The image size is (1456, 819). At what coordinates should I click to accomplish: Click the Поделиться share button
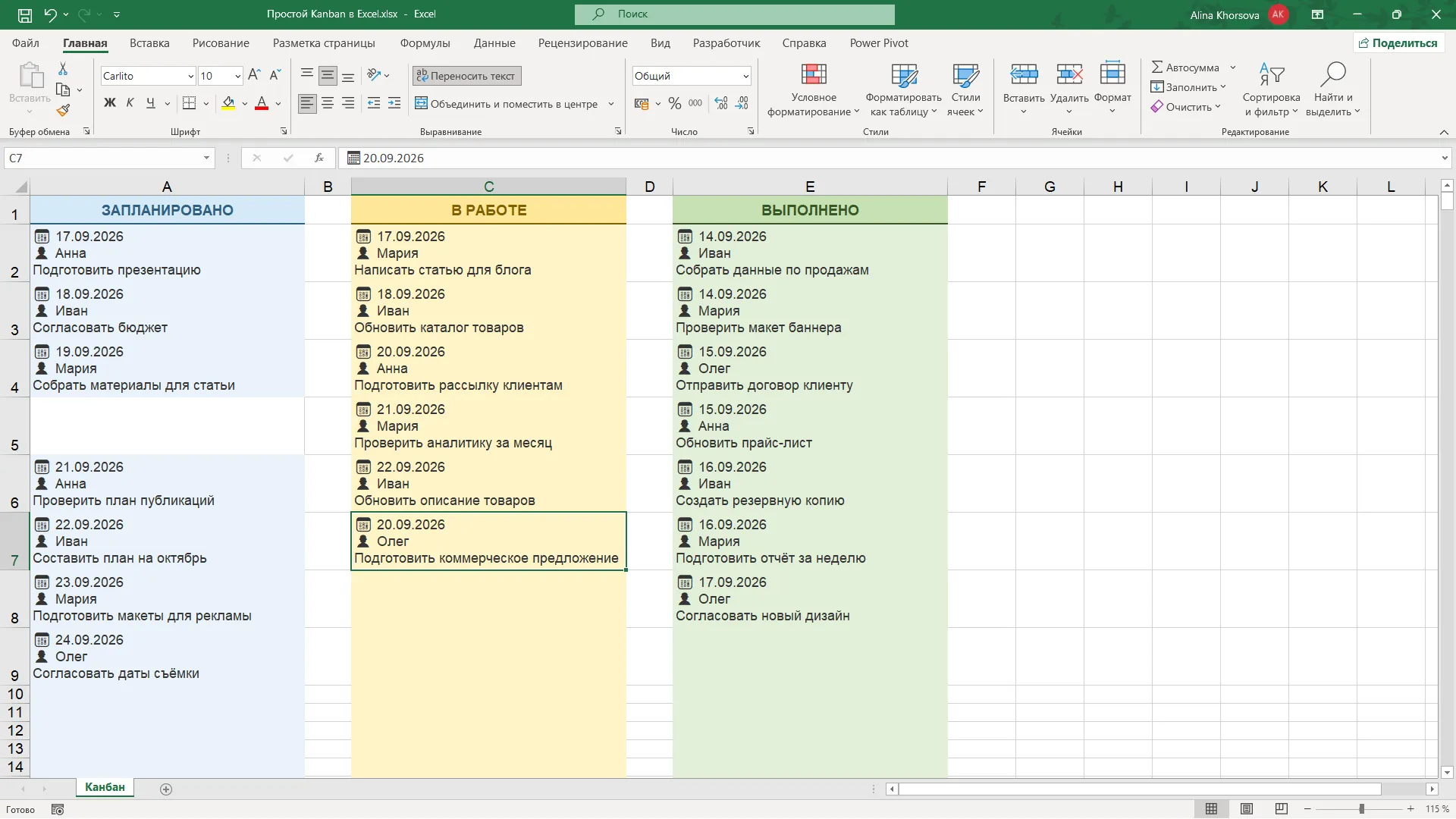pyautogui.click(x=1398, y=43)
